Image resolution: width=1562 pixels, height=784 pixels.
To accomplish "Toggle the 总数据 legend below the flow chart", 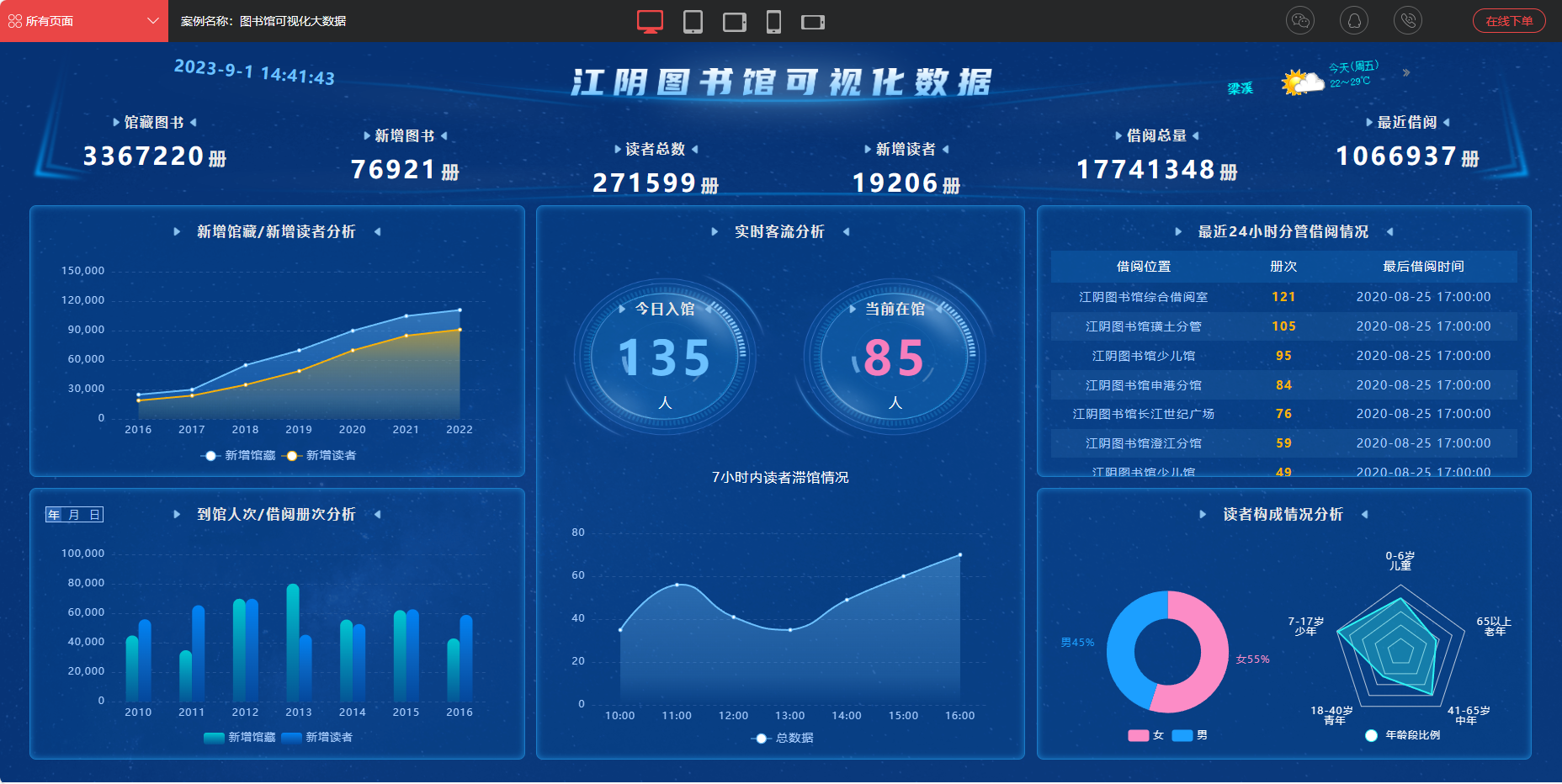I will click(781, 737).
